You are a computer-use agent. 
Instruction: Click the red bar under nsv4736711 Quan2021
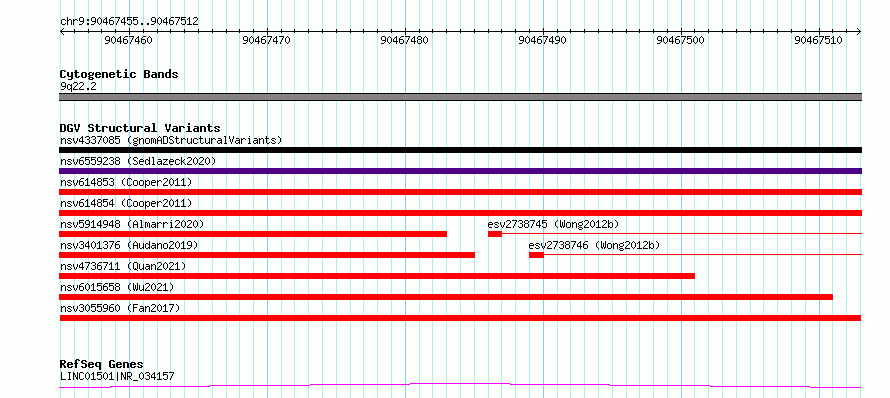click(377, 276)
